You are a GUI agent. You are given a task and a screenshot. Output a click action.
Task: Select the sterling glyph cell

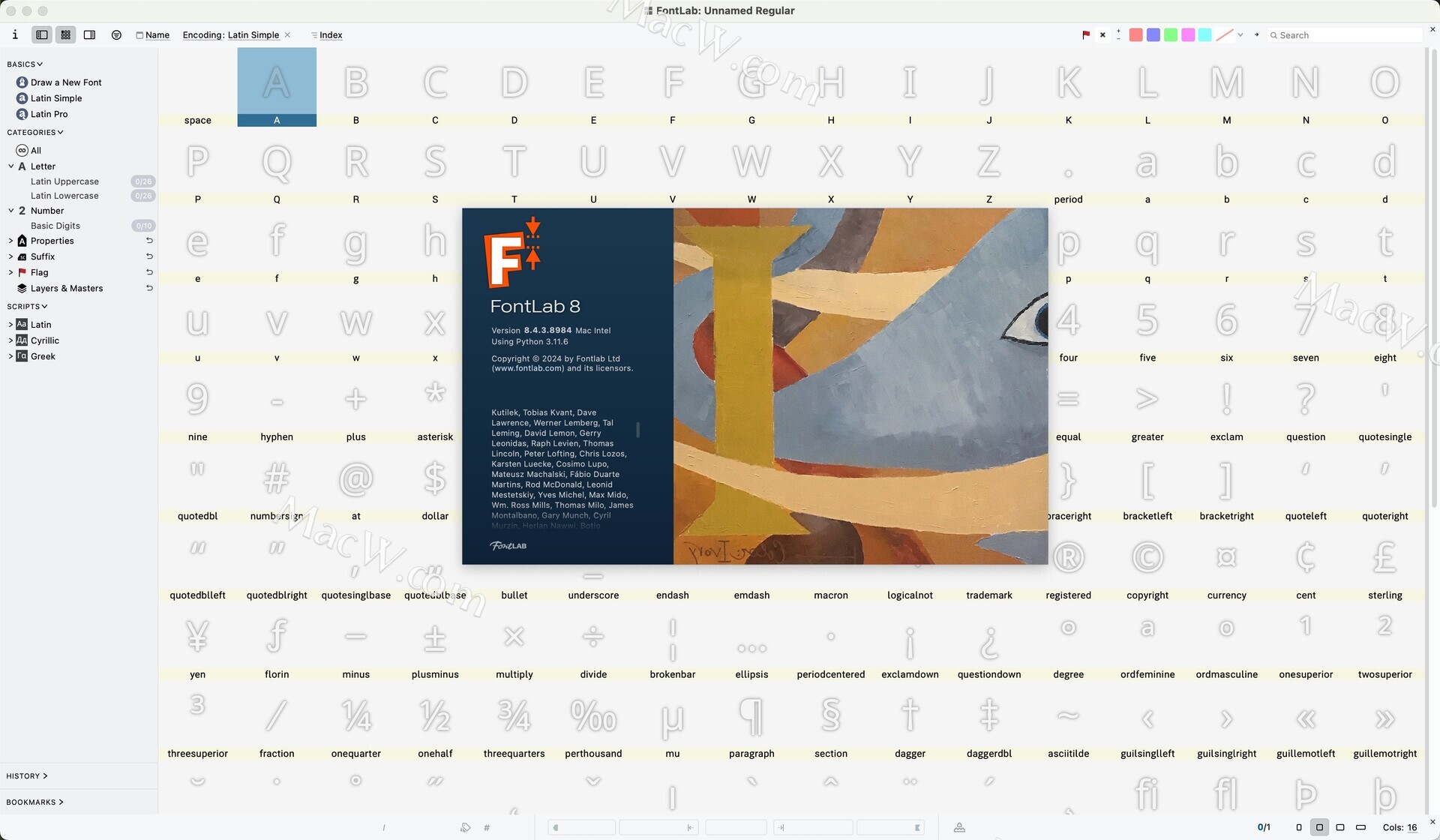1384,562
